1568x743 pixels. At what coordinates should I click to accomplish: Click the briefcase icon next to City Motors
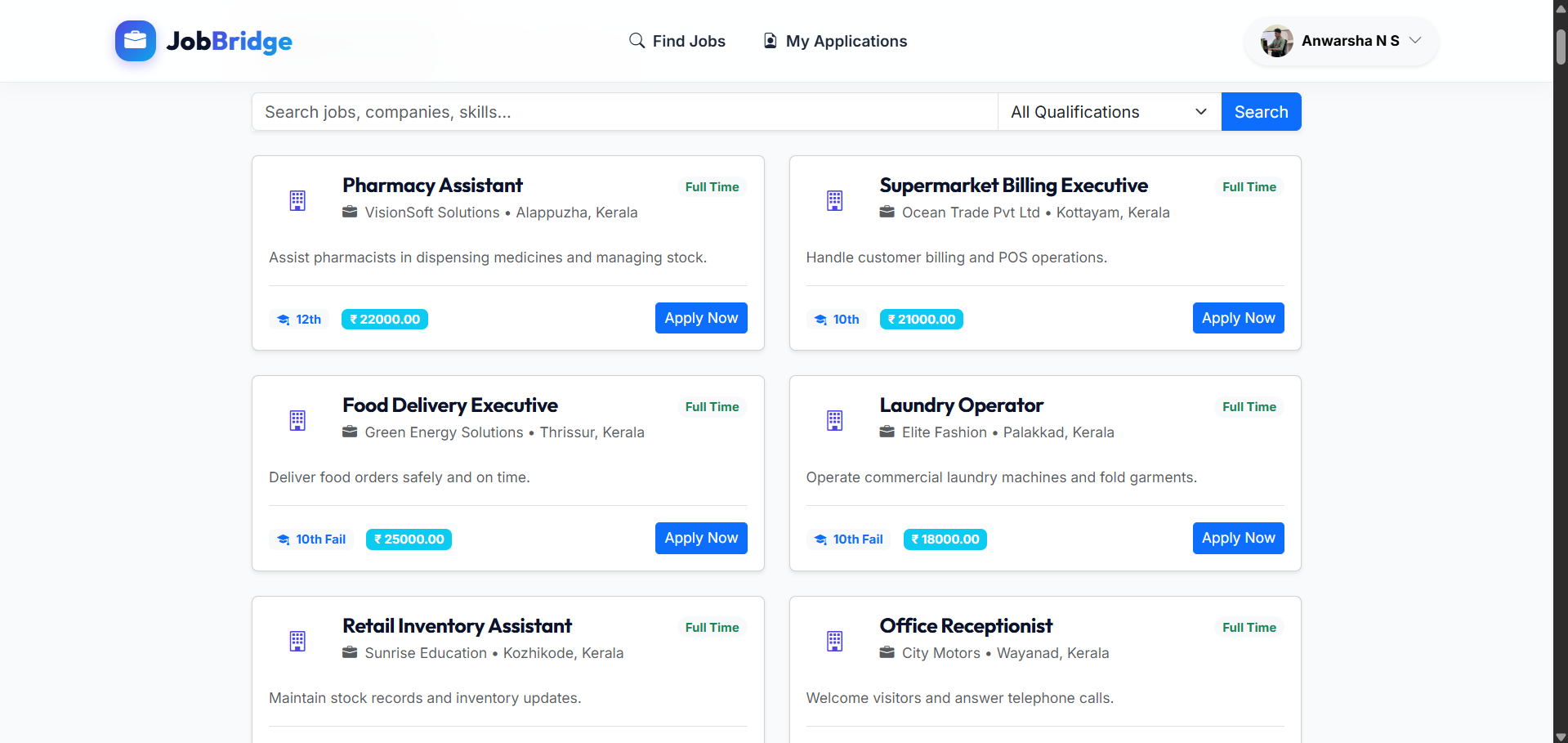[x=887, y=653]
